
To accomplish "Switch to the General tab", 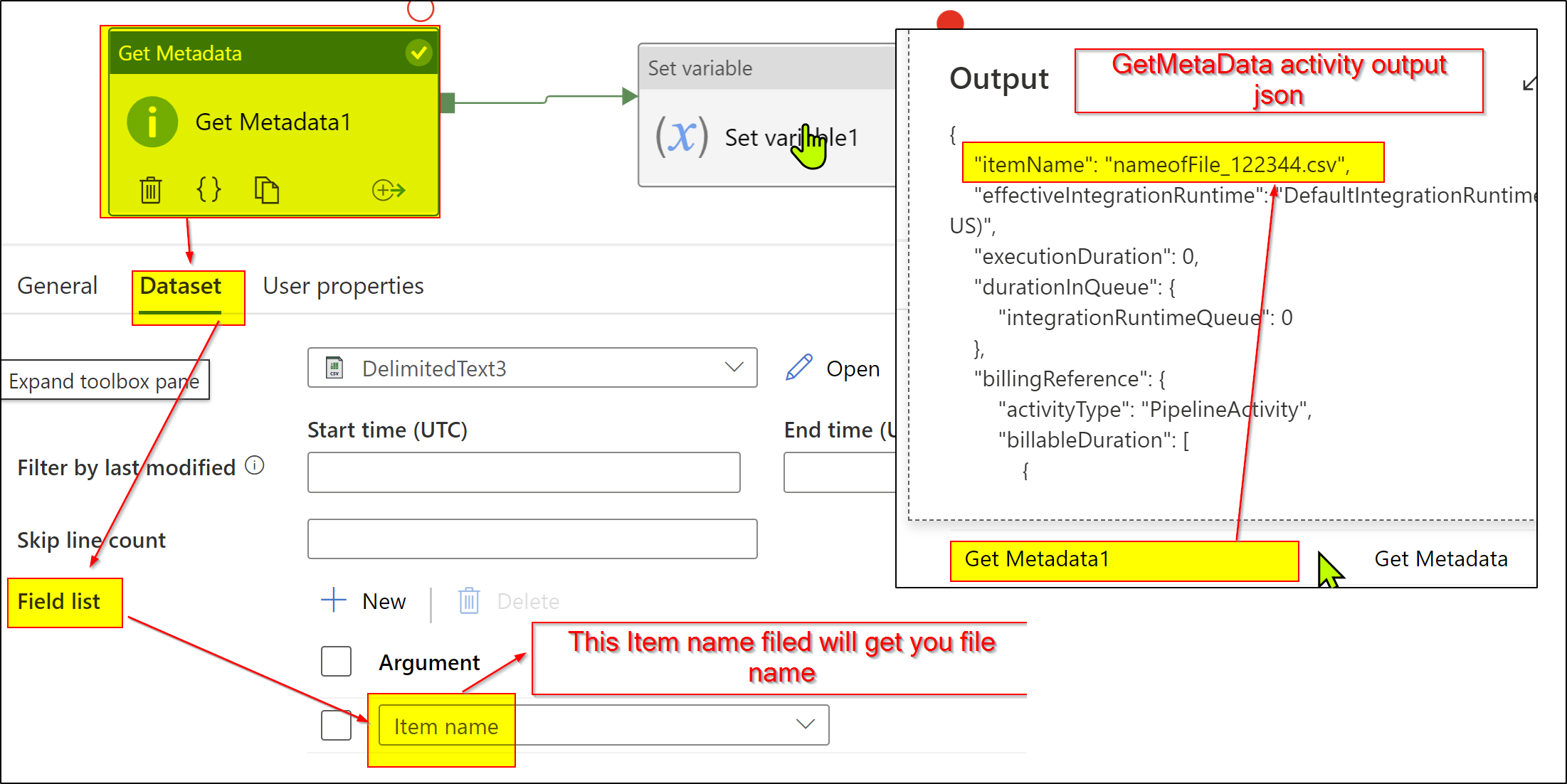I will click(x=57, y=286).
